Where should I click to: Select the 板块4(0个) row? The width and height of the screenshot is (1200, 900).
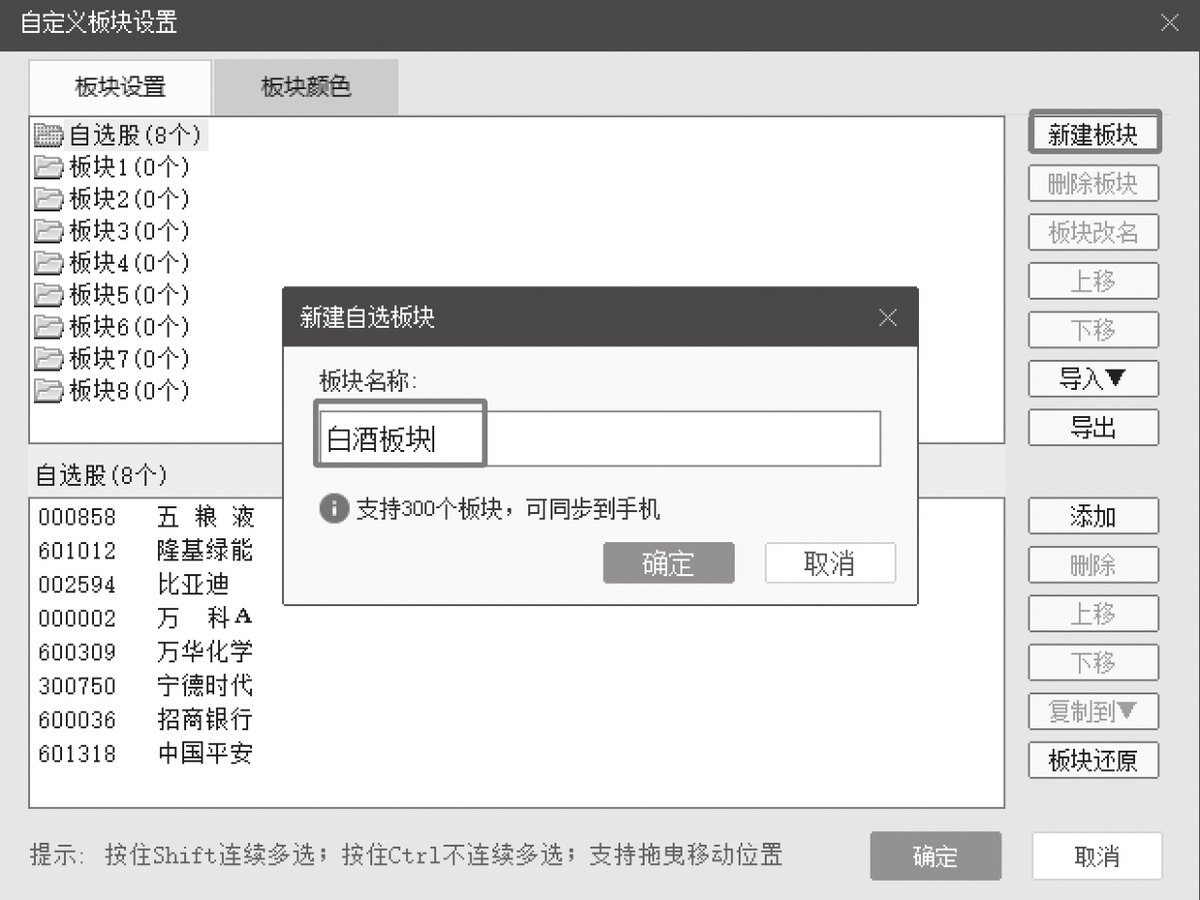tap(112, 263)
